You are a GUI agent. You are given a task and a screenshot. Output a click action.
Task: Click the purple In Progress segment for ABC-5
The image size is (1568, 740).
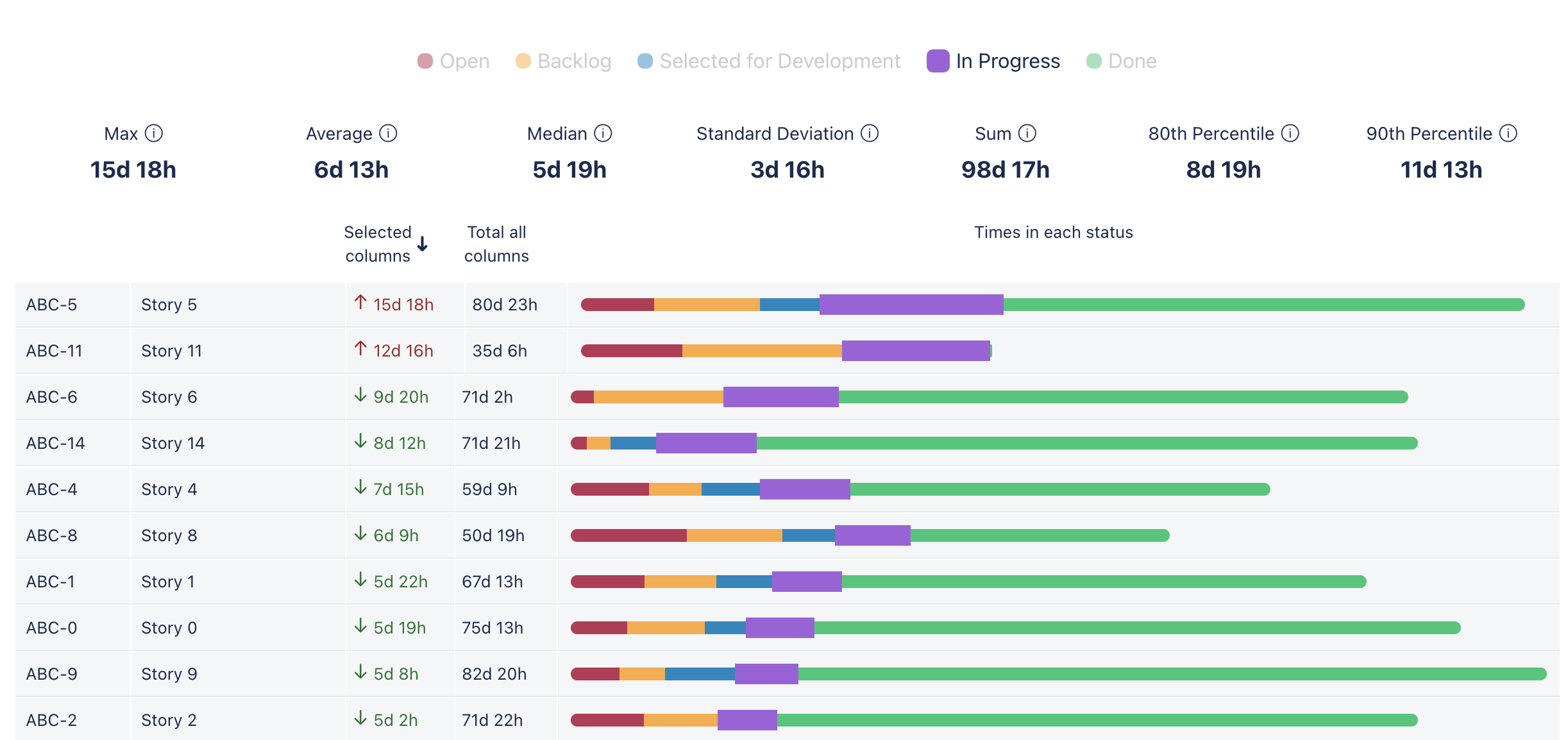click(x=911, y=305)
